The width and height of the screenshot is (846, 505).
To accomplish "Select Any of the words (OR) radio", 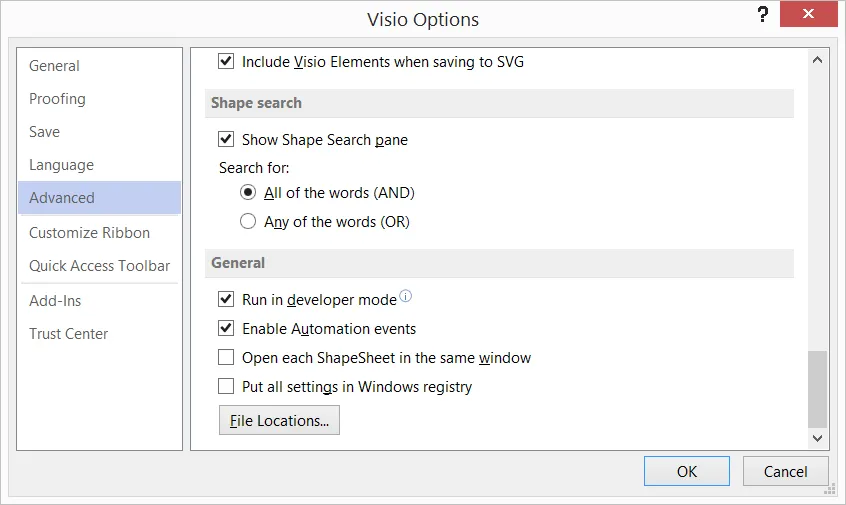I will (248, 221).
